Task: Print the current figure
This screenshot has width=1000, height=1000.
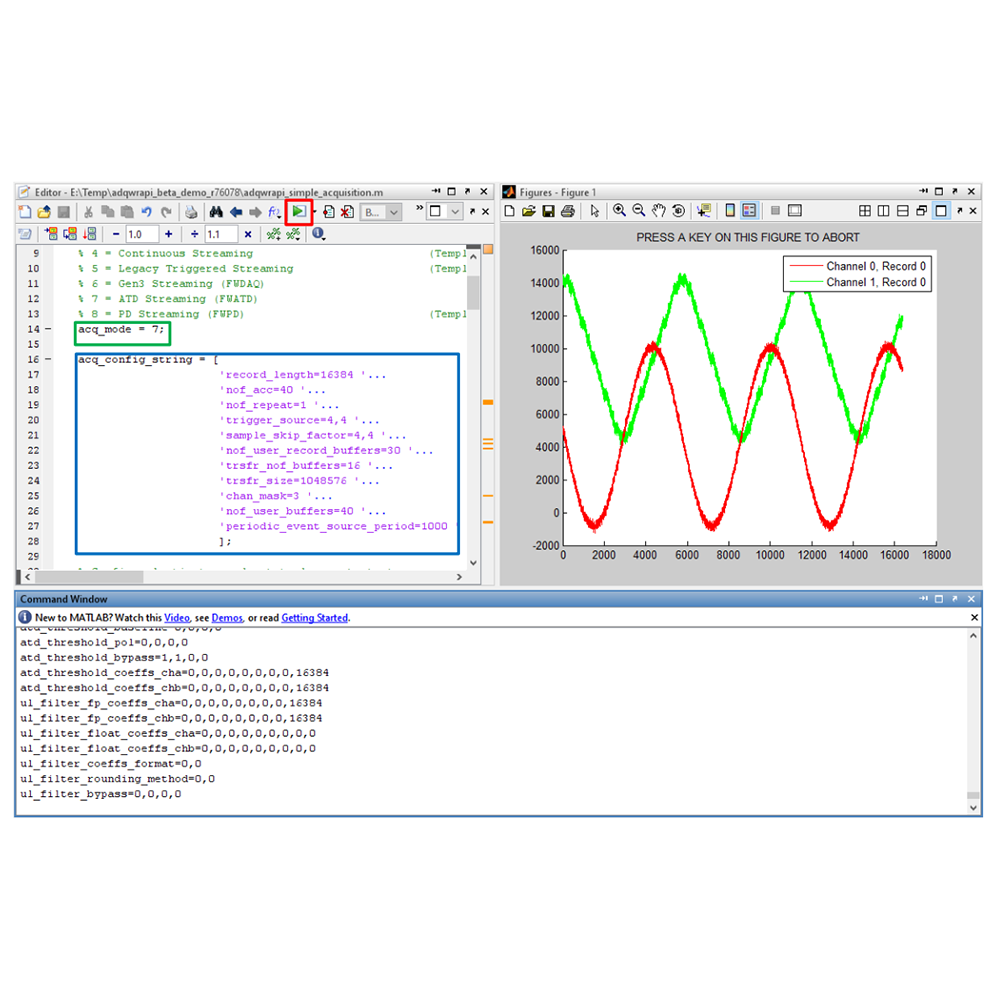Action: pyautogui.click(x=565, y=209)
